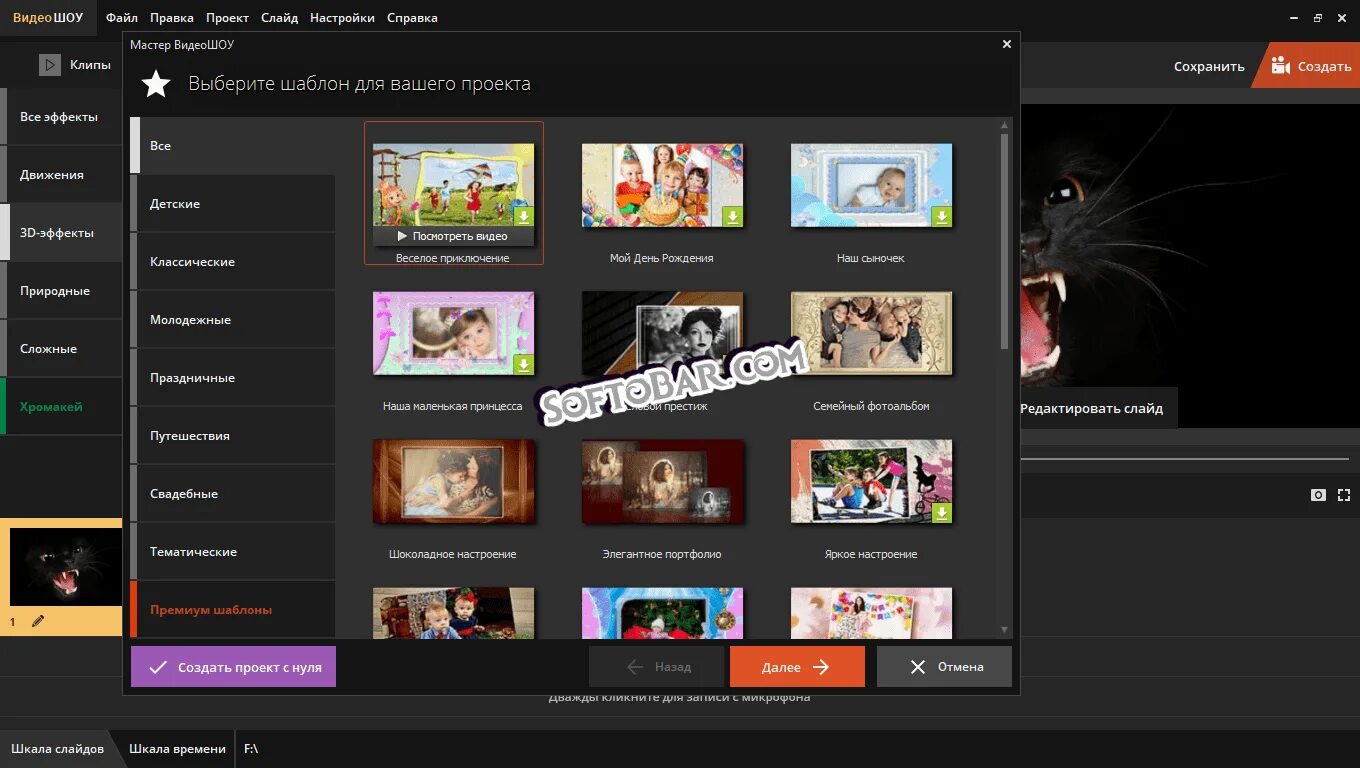The image size is (1360, 768).
Task: Select the Молодежные template category
Action: (x=233, y=320)
